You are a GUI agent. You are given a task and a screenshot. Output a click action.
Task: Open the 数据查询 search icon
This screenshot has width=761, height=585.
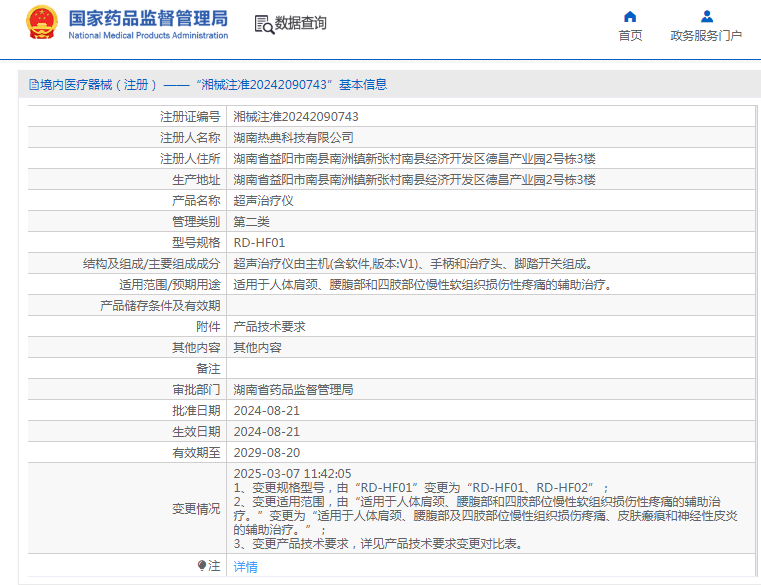tap(264, 24)
